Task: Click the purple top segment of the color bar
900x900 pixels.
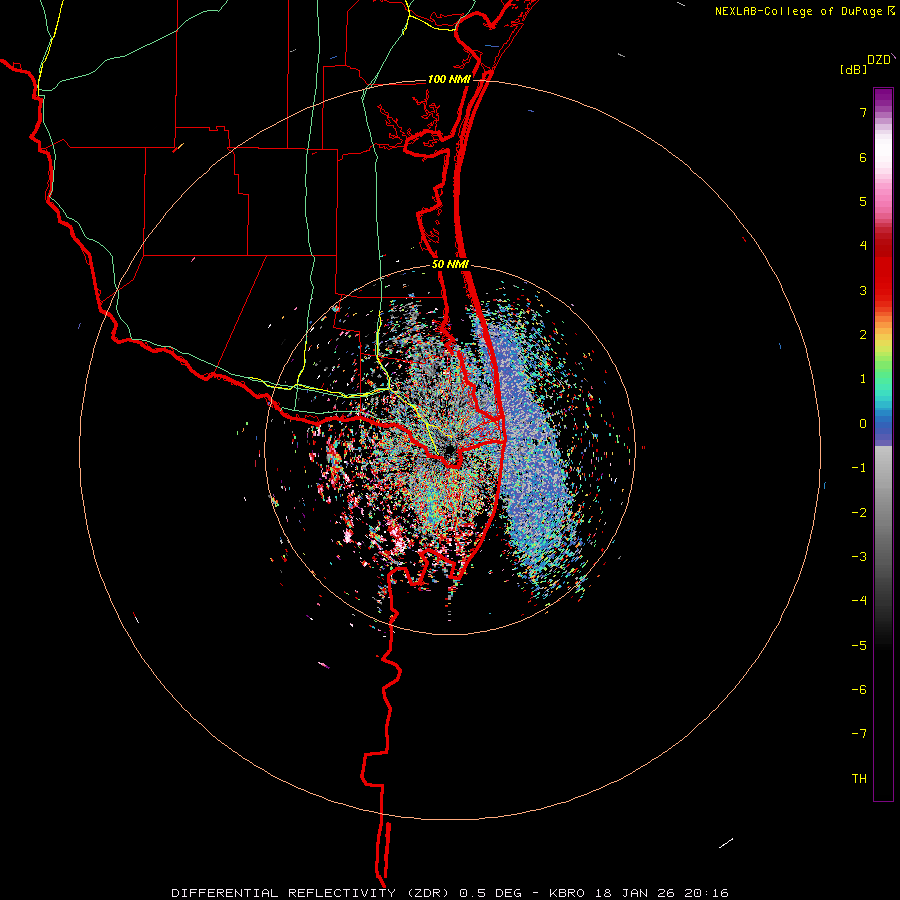Action: click(x=883, y=99)
